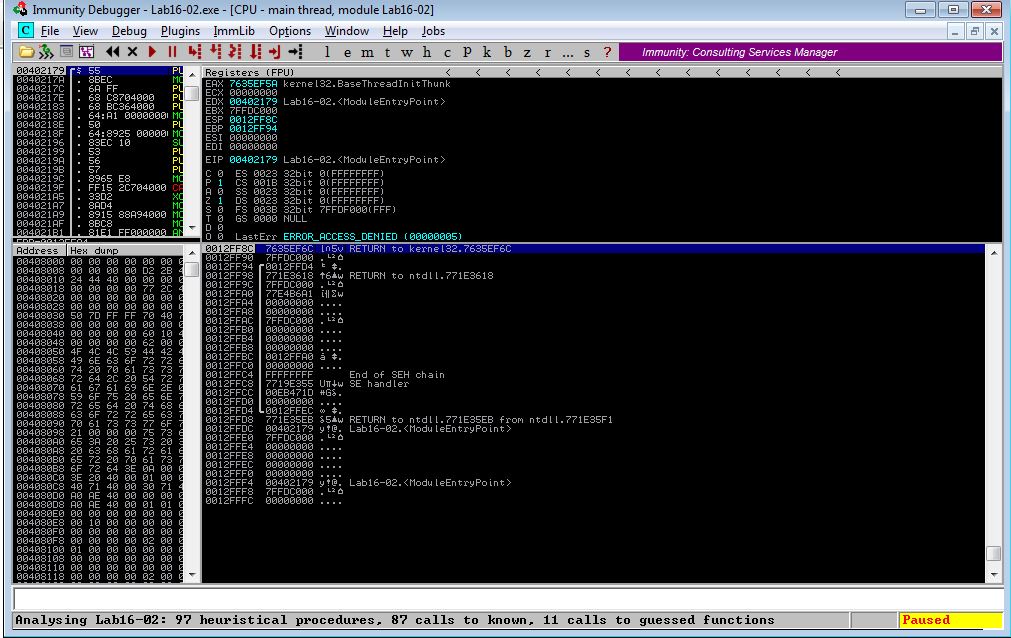Click the Trace over toolbar icon
This screenshot has width=1011, height=638.
click(255, 52)
